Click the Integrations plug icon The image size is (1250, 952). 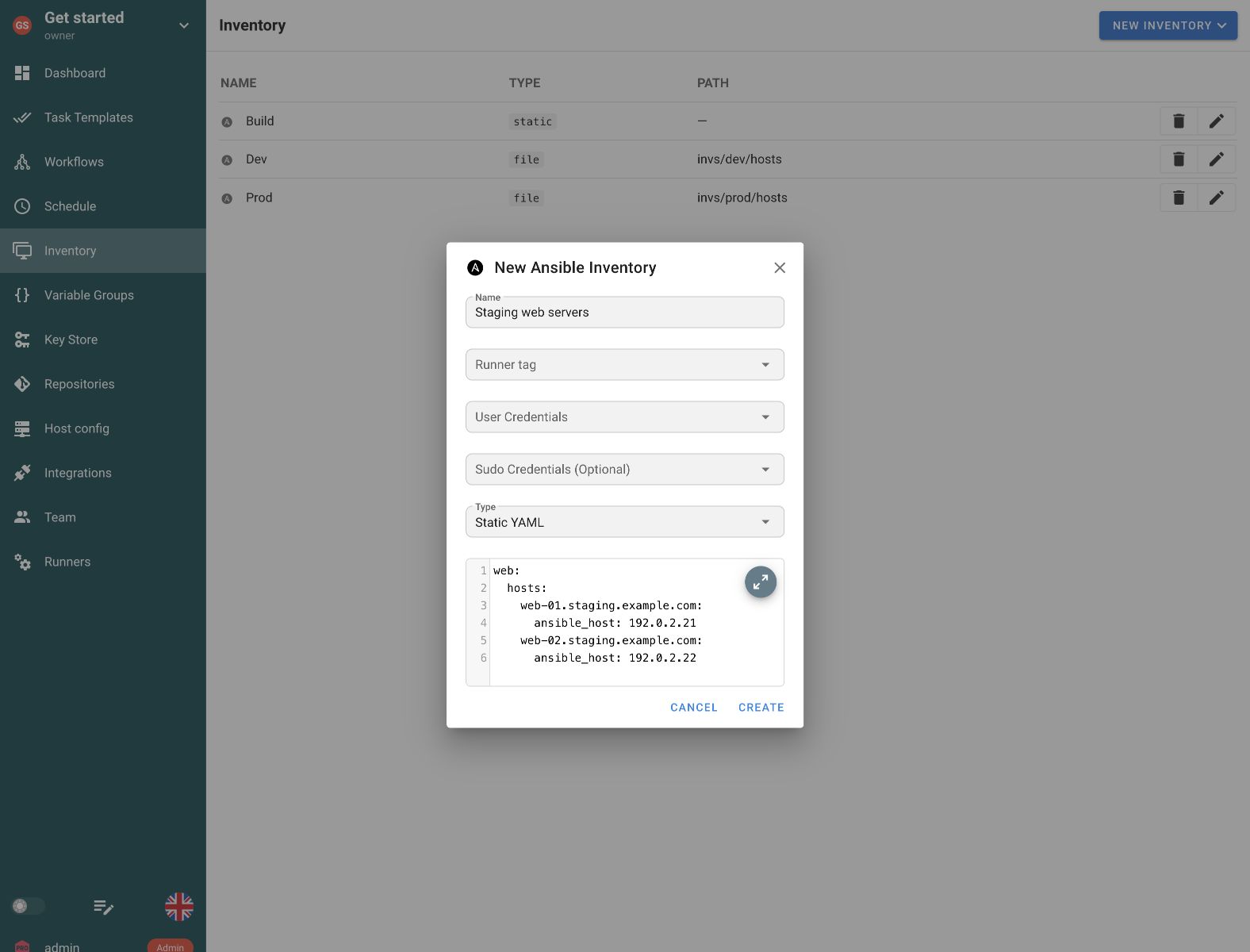point(22,473)
